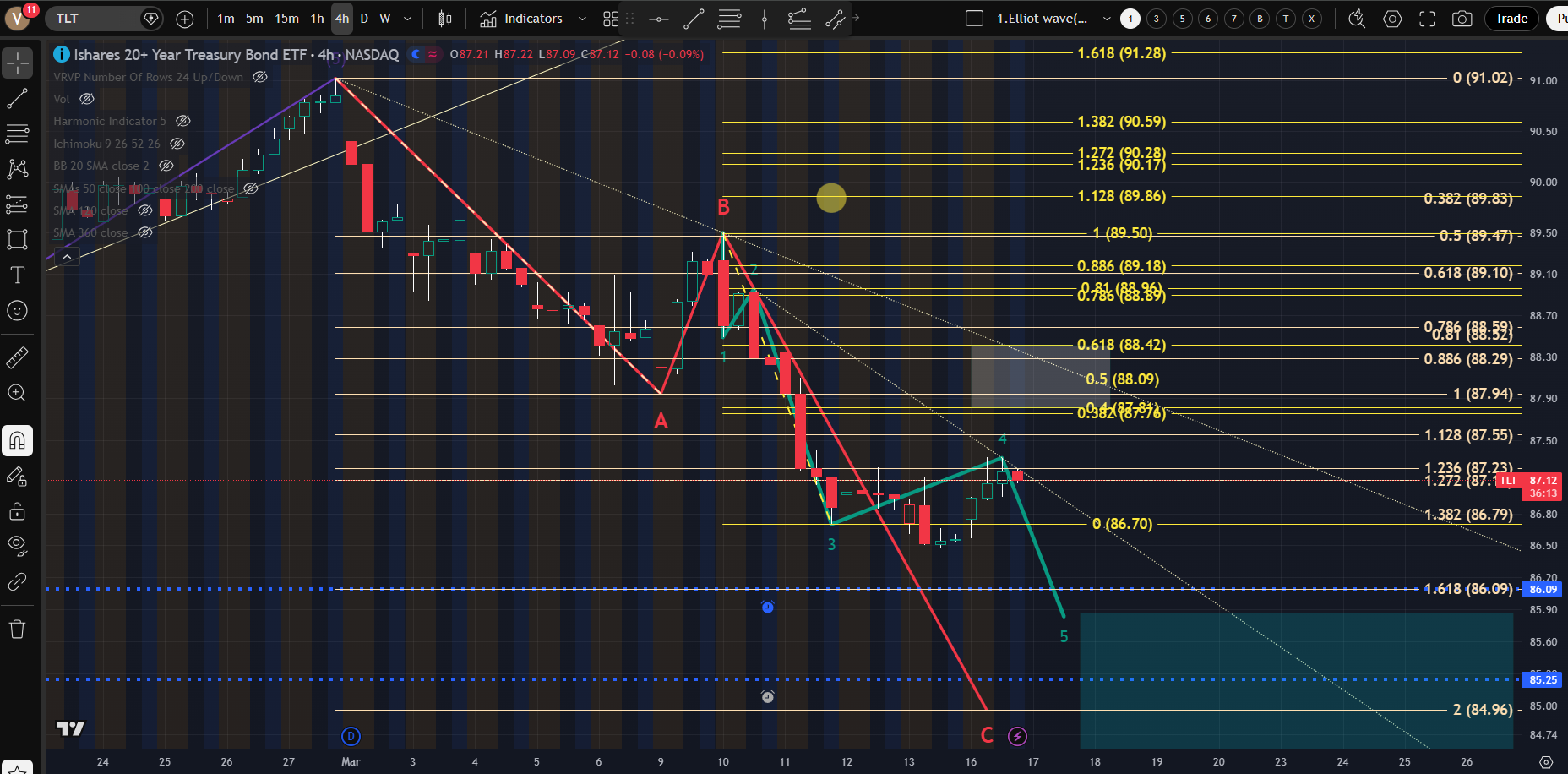Screen dimensions: 1568x774
Task: Select the Ruler measure tool
Action: pos(17,358)
